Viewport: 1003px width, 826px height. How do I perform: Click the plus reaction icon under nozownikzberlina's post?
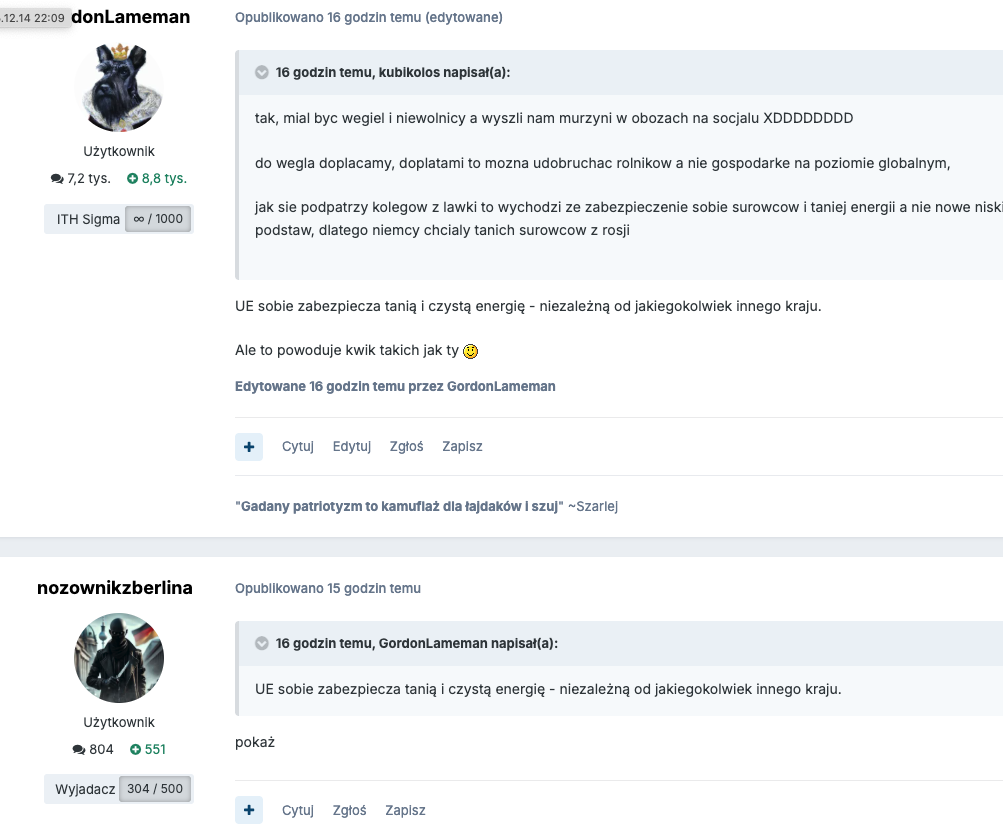(x=249, y=810)
